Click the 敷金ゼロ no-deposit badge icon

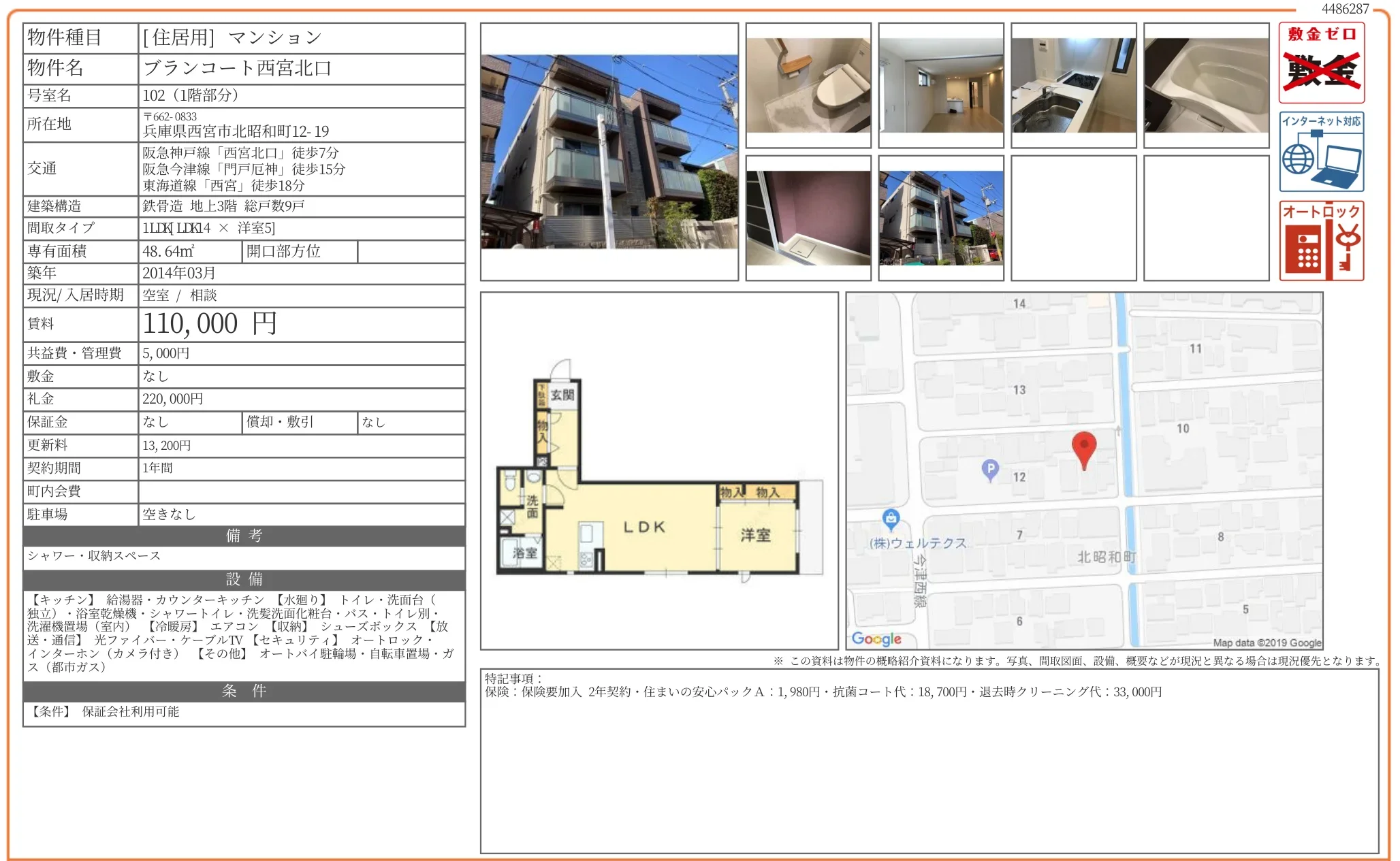[x=1321, y=63]
